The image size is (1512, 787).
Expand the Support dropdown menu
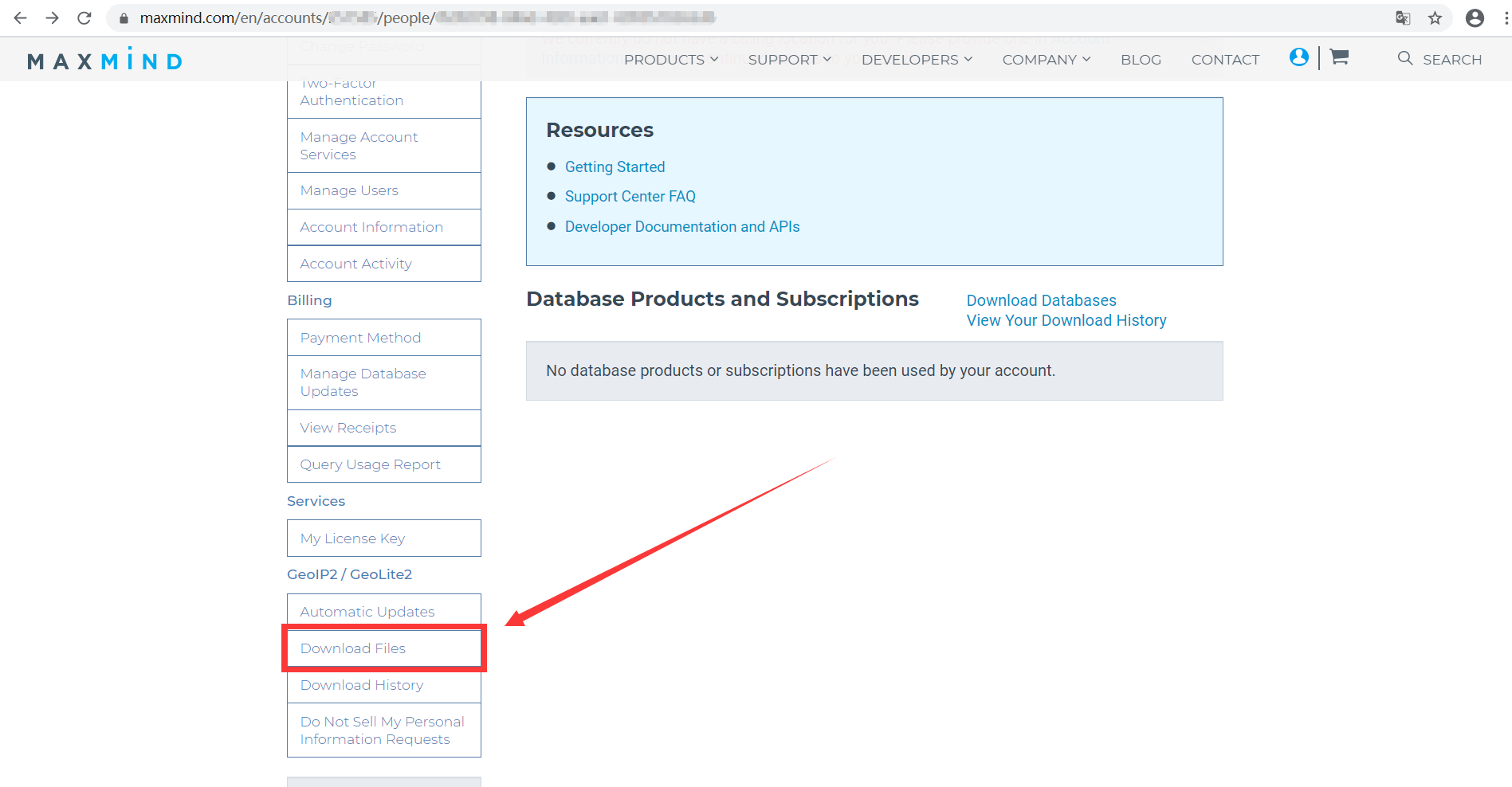click(789, 60)
